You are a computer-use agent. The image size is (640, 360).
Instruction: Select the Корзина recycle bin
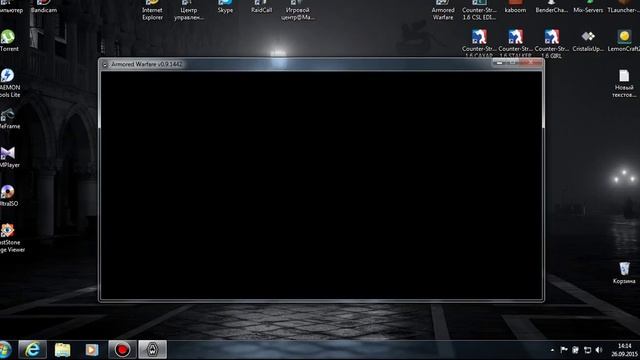coord(624,272)
